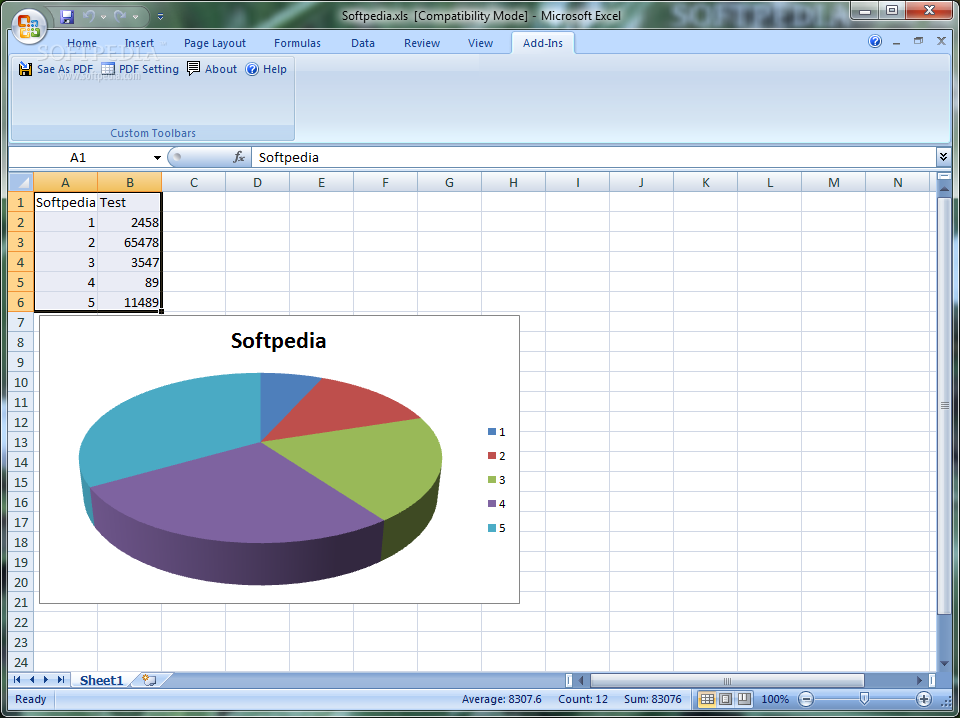Click vertical scrollbar down arrow
Image resolution: width=960 pixels, height=718 pixels.
[x=943, y=663]
